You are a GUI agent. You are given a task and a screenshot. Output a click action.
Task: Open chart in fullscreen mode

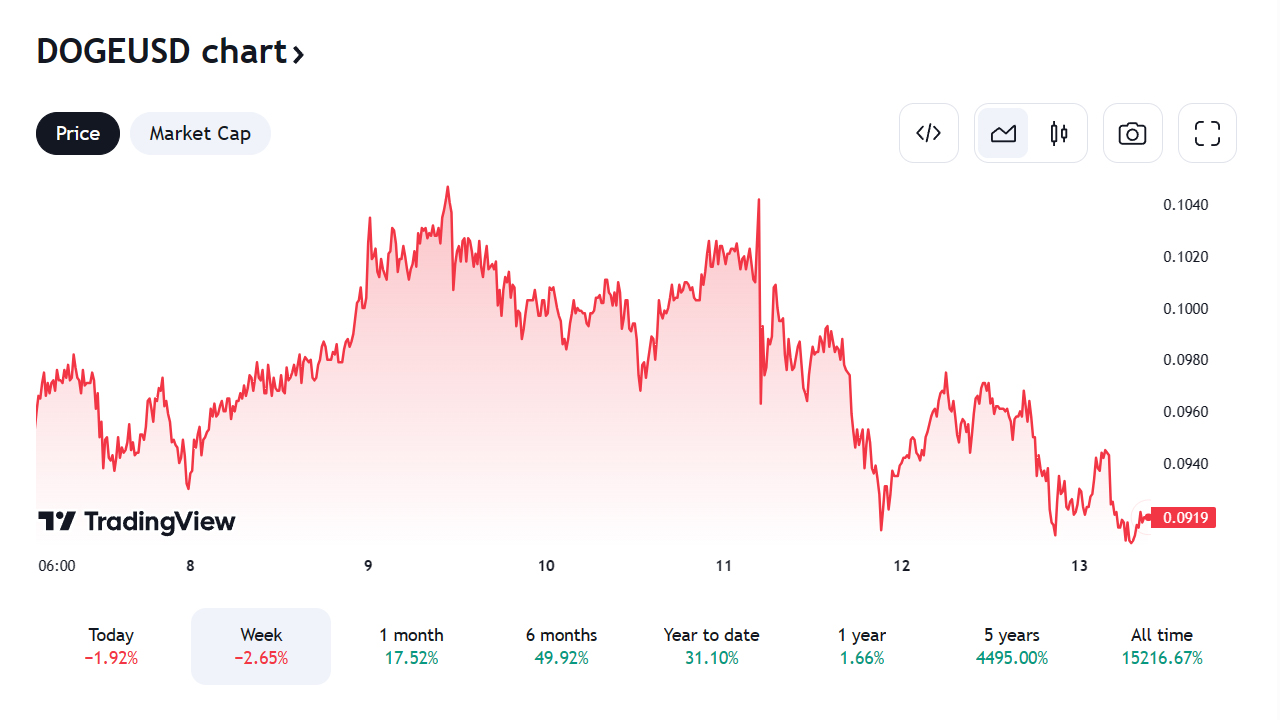(x=1207, y=133)
